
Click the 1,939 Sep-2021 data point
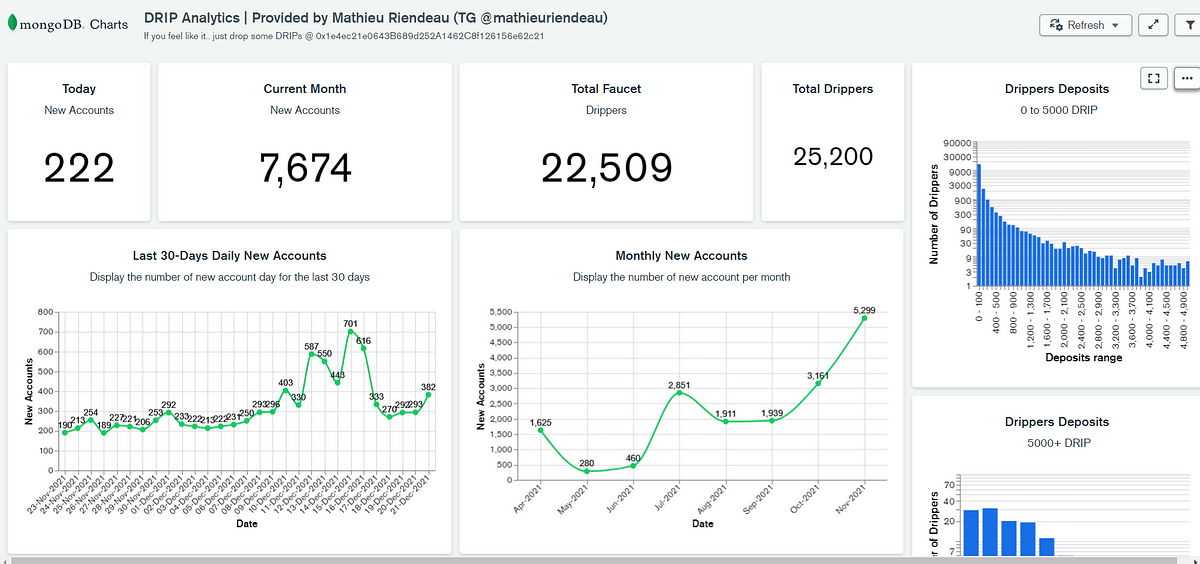[772, 421]
